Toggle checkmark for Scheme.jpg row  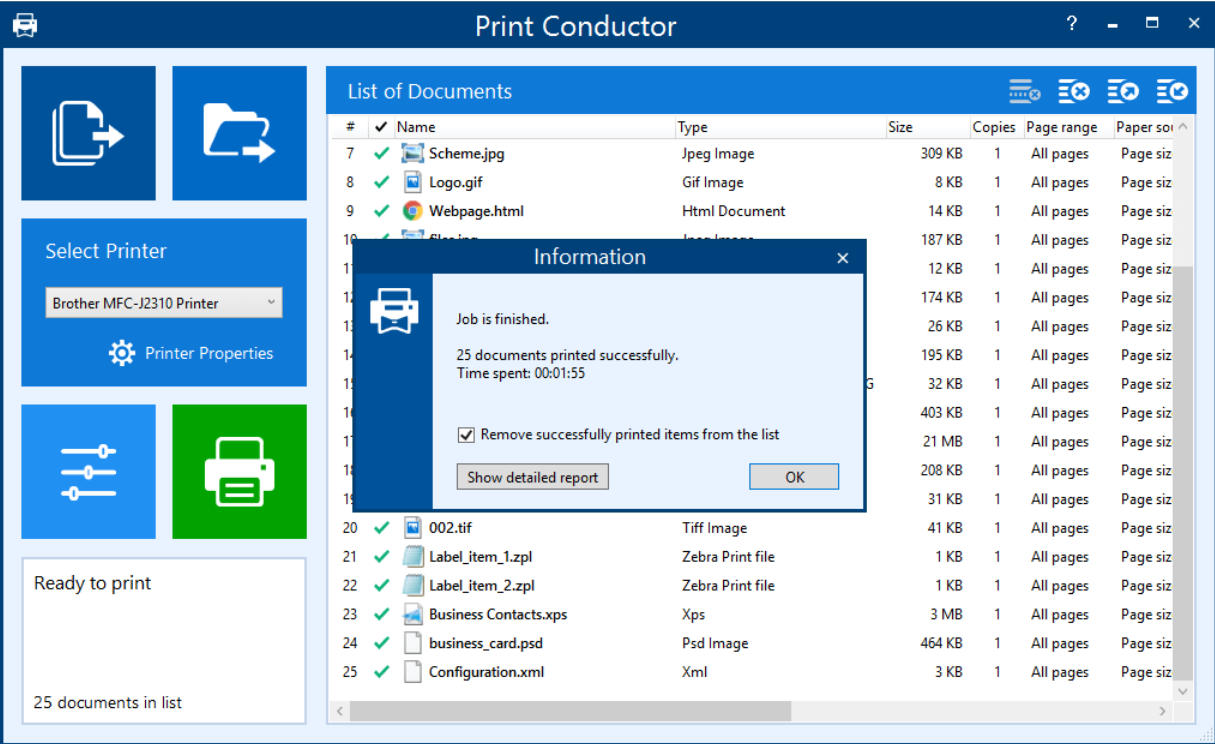(x=381, y=154)
